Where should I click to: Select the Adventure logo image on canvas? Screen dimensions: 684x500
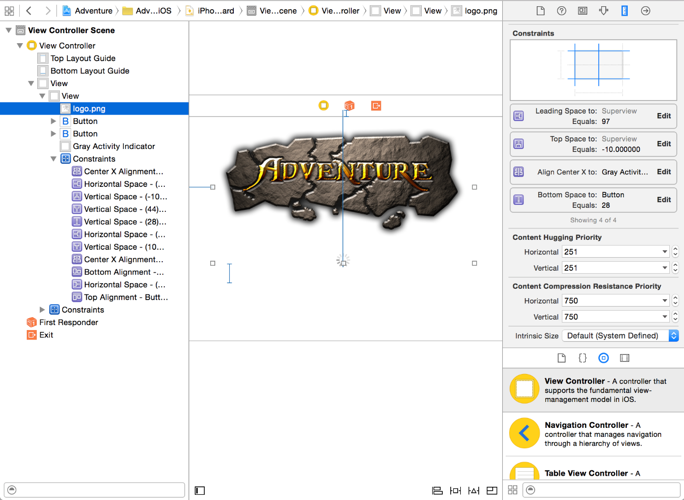342,181
